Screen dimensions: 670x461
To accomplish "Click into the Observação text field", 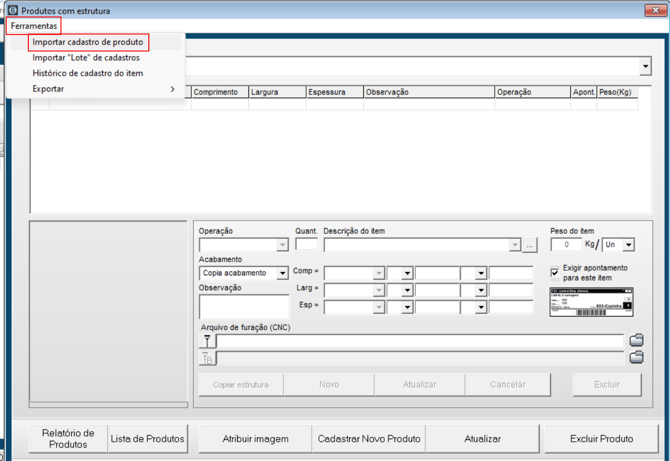I will 243,306.
